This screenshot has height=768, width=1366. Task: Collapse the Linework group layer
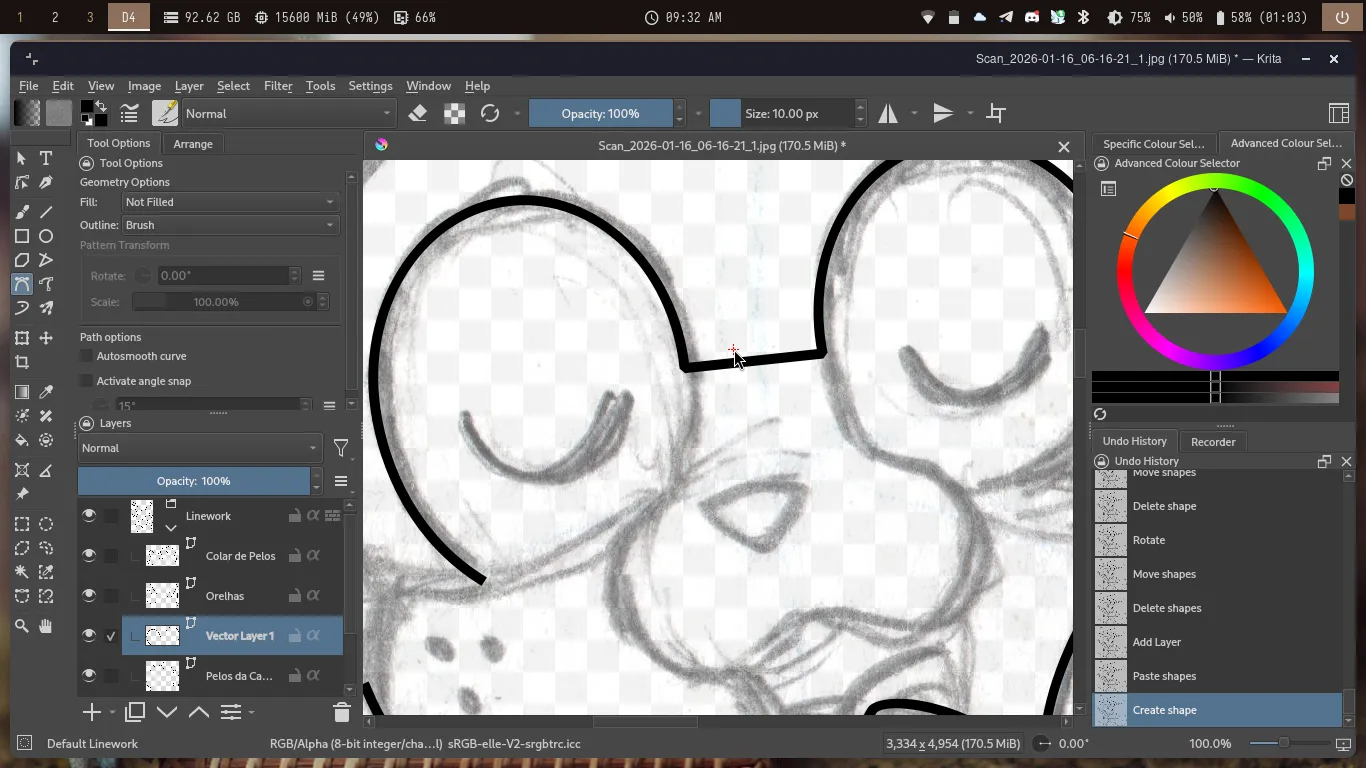click(x=171, y=527)
